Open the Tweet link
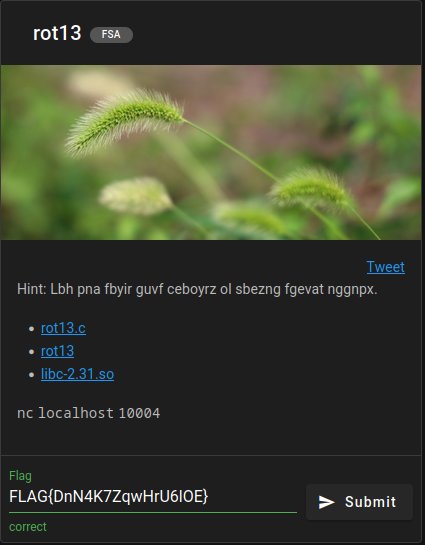The height and width of the screenshot is (545, 425). coord(386,267)
